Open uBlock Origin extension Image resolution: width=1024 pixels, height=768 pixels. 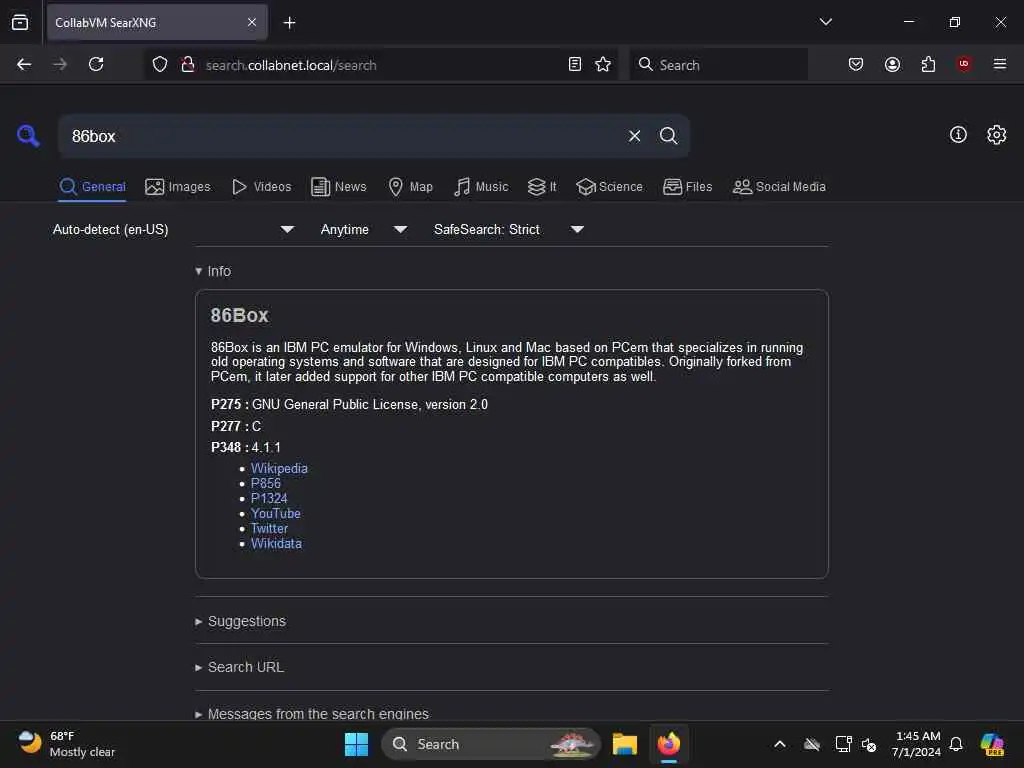click(x=964, y=64)
